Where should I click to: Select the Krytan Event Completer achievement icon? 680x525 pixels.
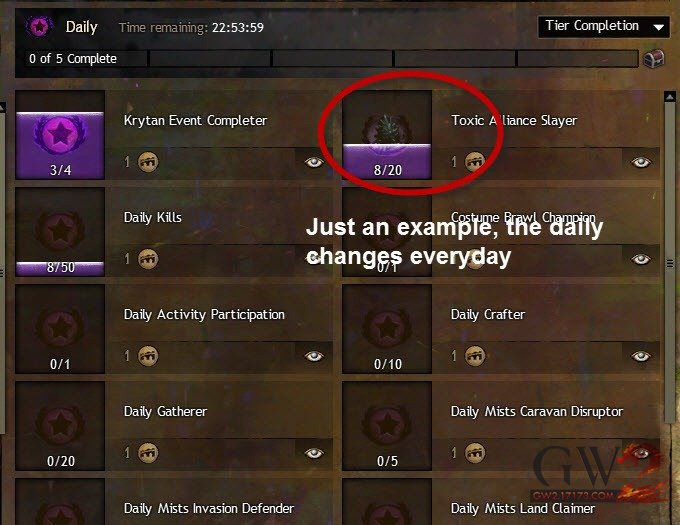(x=60, y=135)
